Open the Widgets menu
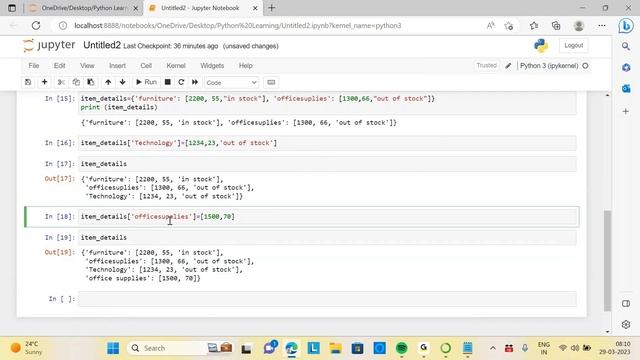Image resolution: width=640 pixels, height=360 pixels. coord(212,66)
